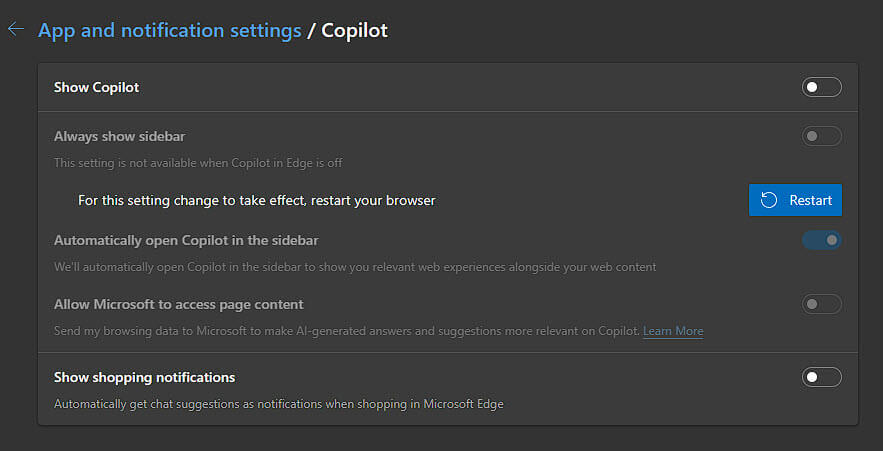
Task: Click the circular arrow icon inside Restart
Action: (769, 200)
